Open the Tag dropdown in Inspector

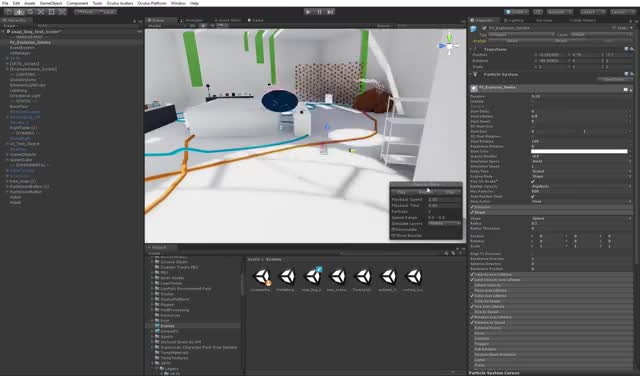point(522,35)
